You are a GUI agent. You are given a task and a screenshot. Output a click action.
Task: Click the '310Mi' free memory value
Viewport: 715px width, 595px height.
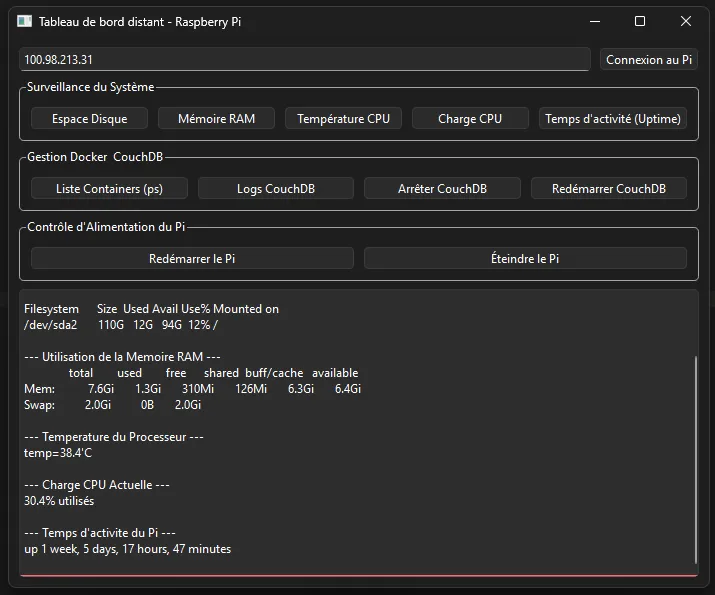[x=198, y=389]
